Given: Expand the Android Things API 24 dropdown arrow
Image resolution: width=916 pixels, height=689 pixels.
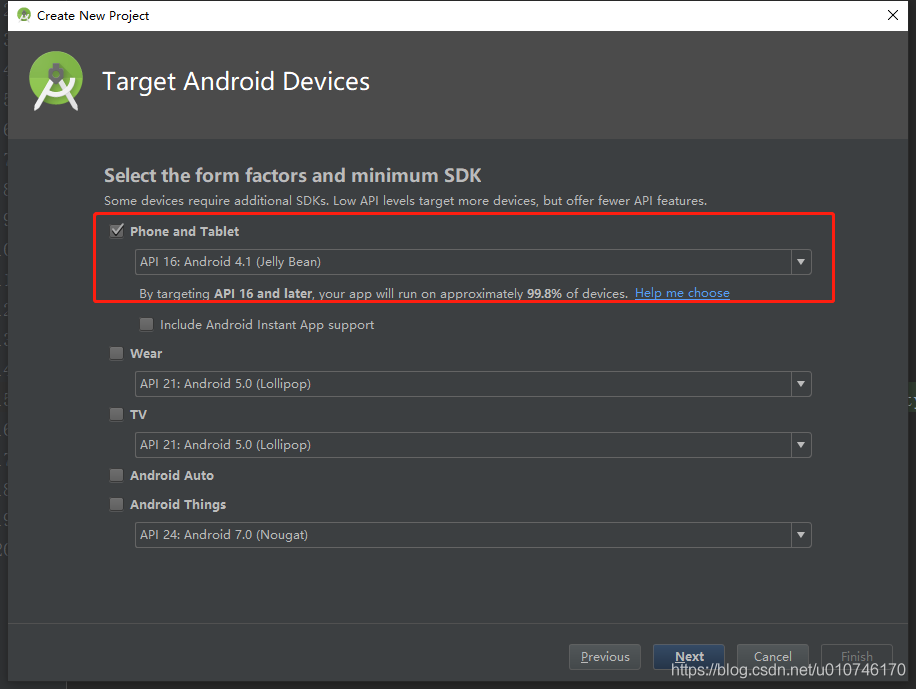Looking at the screenshot, I should coord(801,535).
